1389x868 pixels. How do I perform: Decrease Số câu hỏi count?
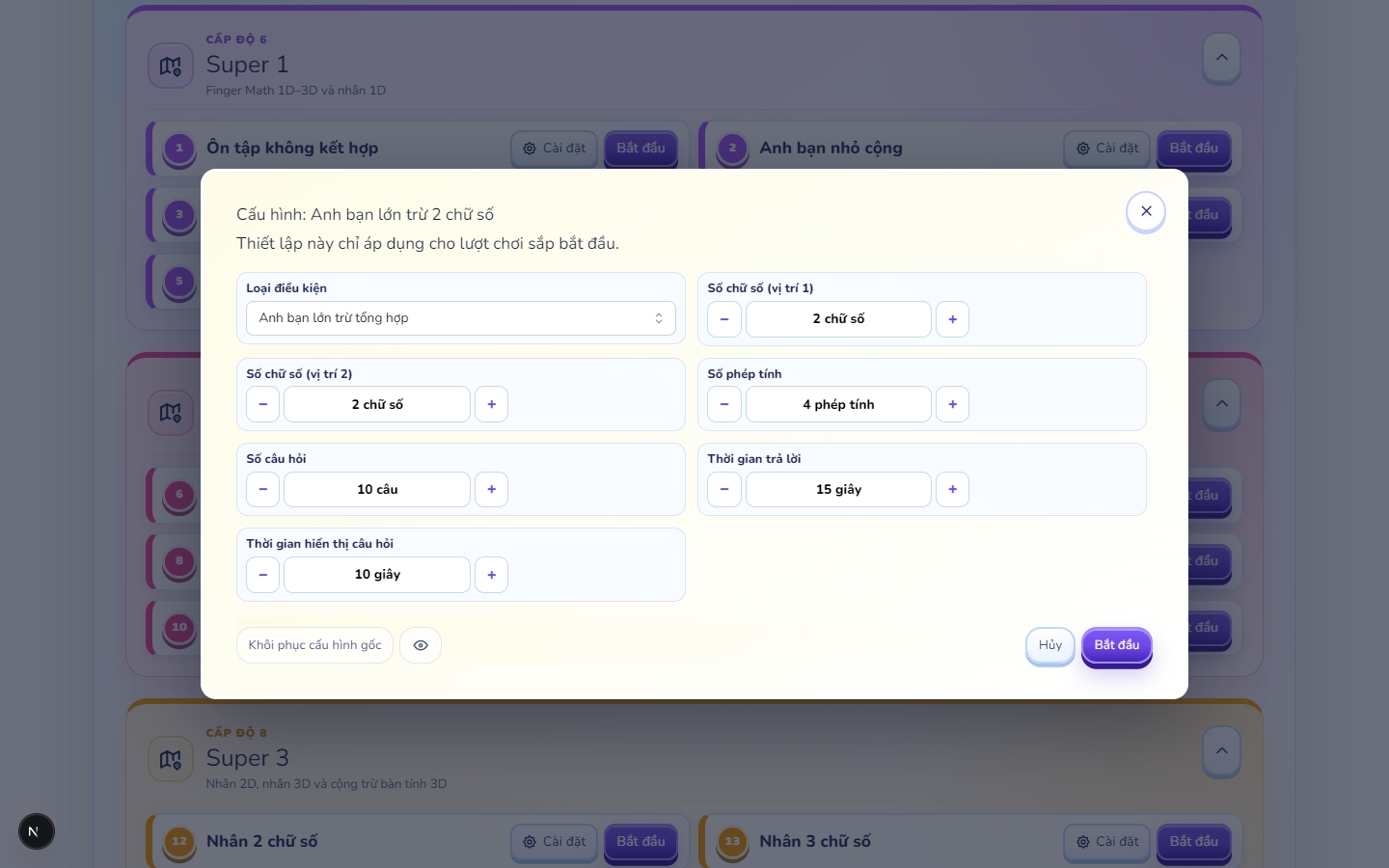coord(263,489)
